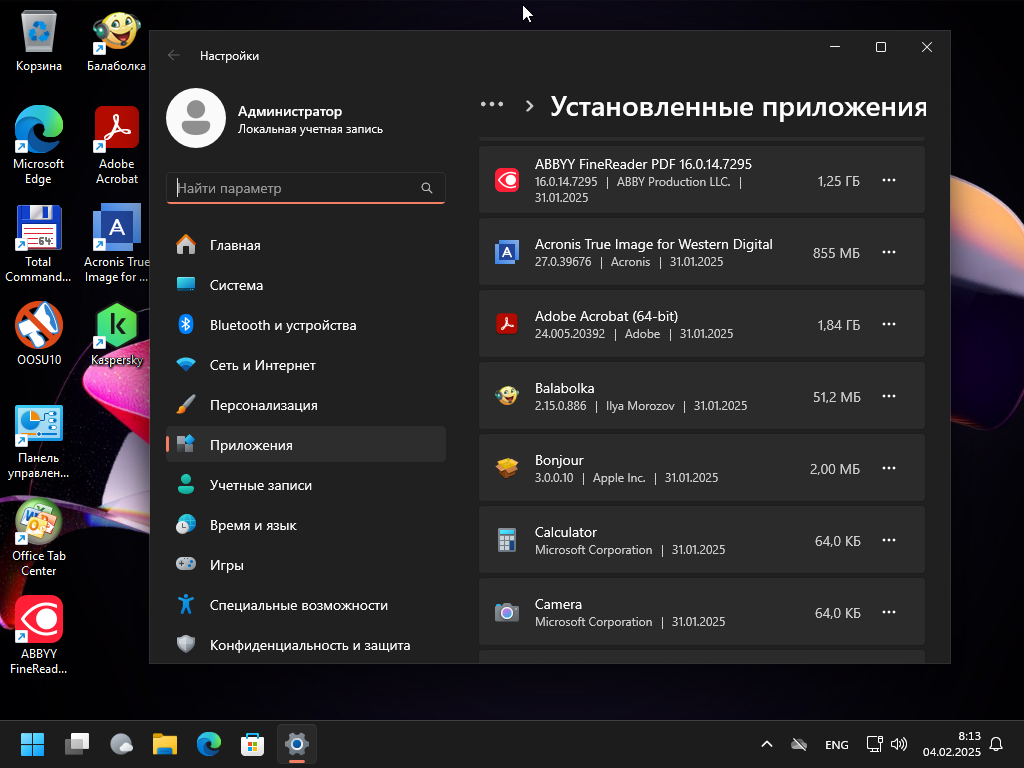
Task: Click the ENG language indicator
Action: (x=837, y=744)
